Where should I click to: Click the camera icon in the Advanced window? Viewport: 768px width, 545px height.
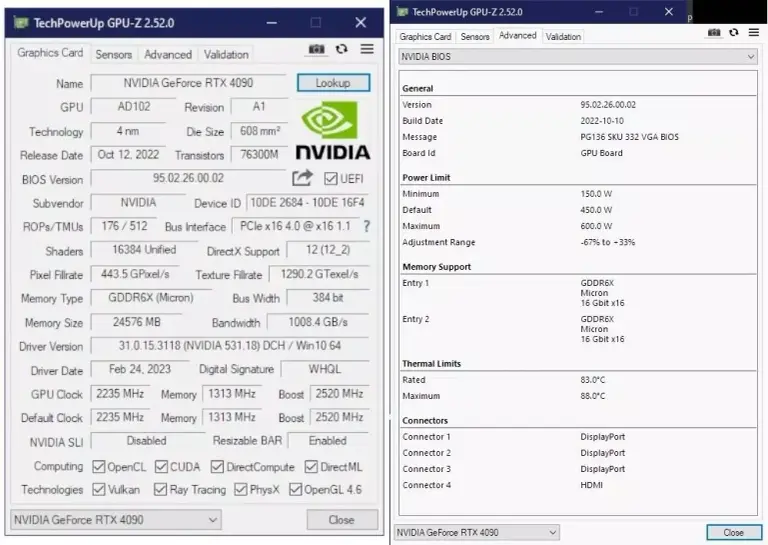click(x=714, y=32)
